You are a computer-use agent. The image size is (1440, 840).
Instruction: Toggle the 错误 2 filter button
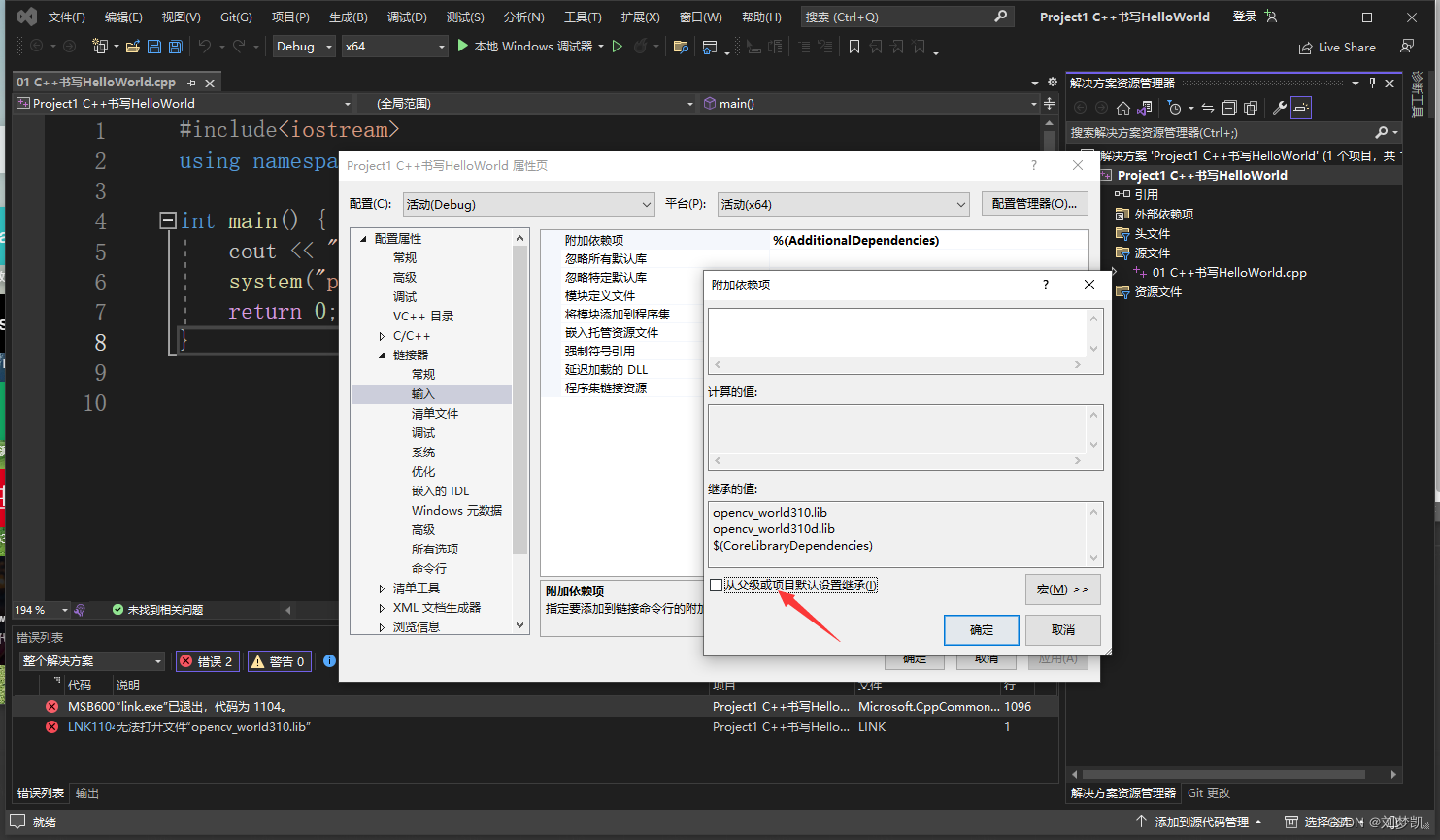207,661
